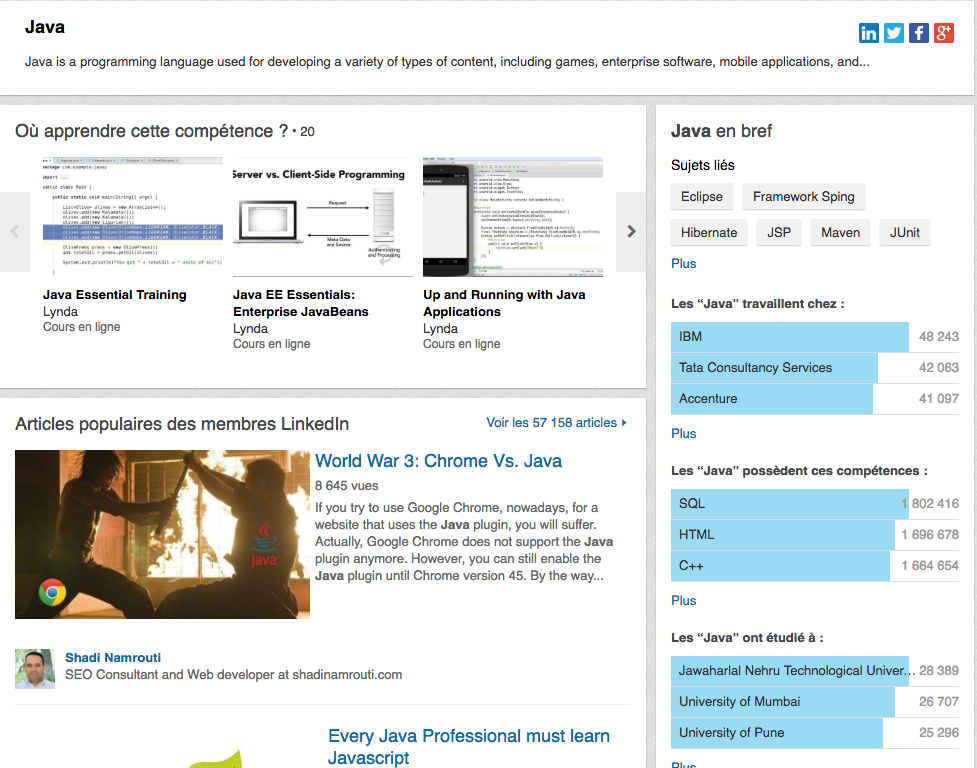Click the JUnit topic tag

(905, 233)
